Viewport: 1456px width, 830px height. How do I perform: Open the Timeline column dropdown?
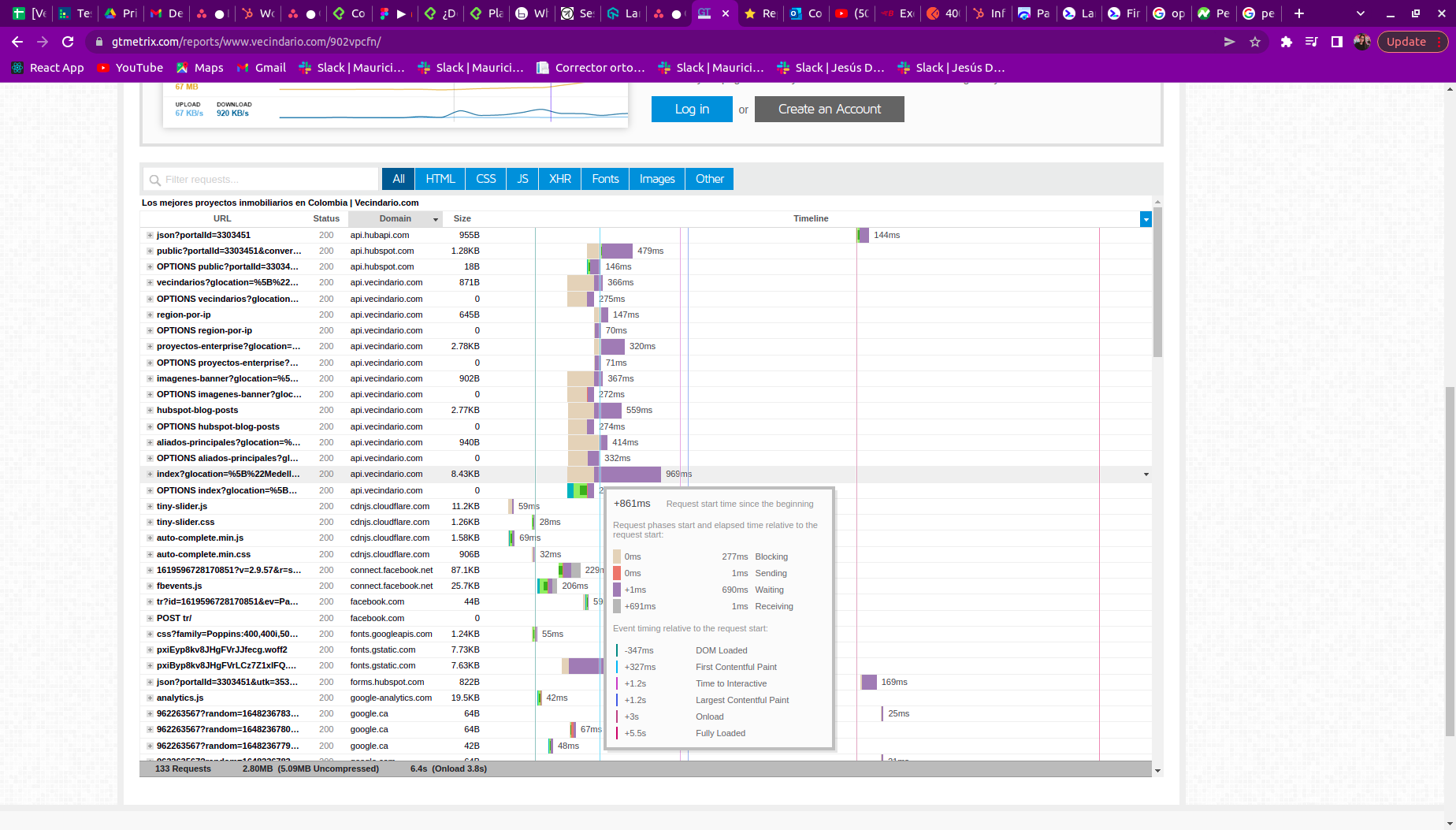pos(1146,219)
